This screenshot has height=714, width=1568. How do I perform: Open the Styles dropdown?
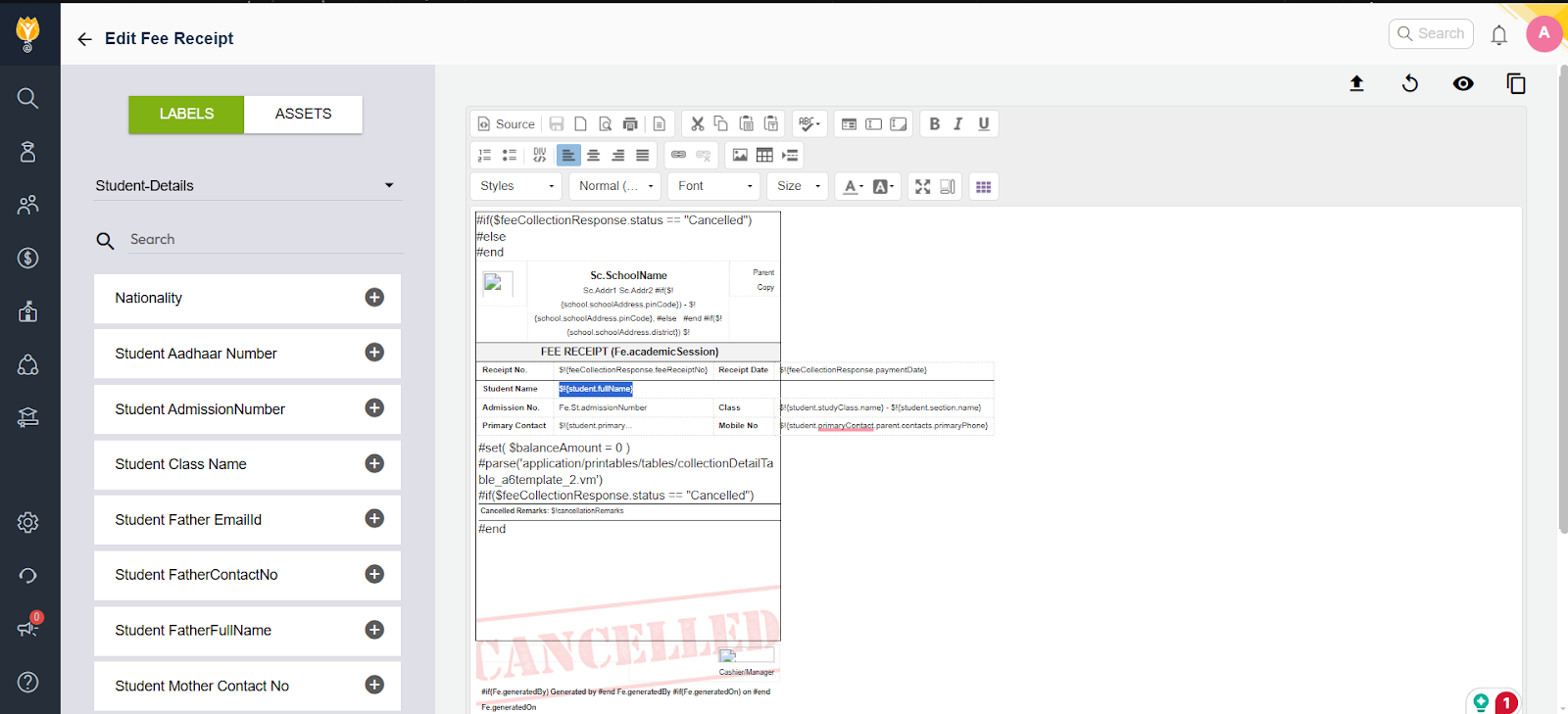point(515,186)
